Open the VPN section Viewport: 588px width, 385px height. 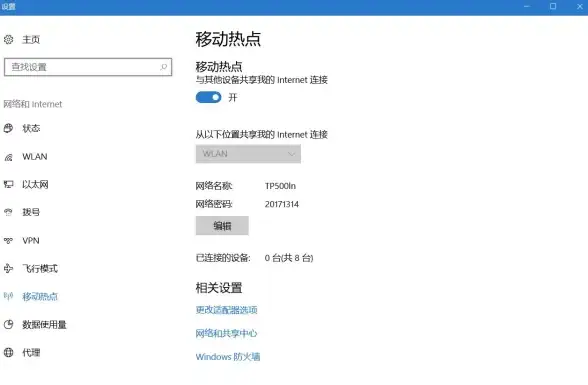pyautogui.click(x=31, y=241)
